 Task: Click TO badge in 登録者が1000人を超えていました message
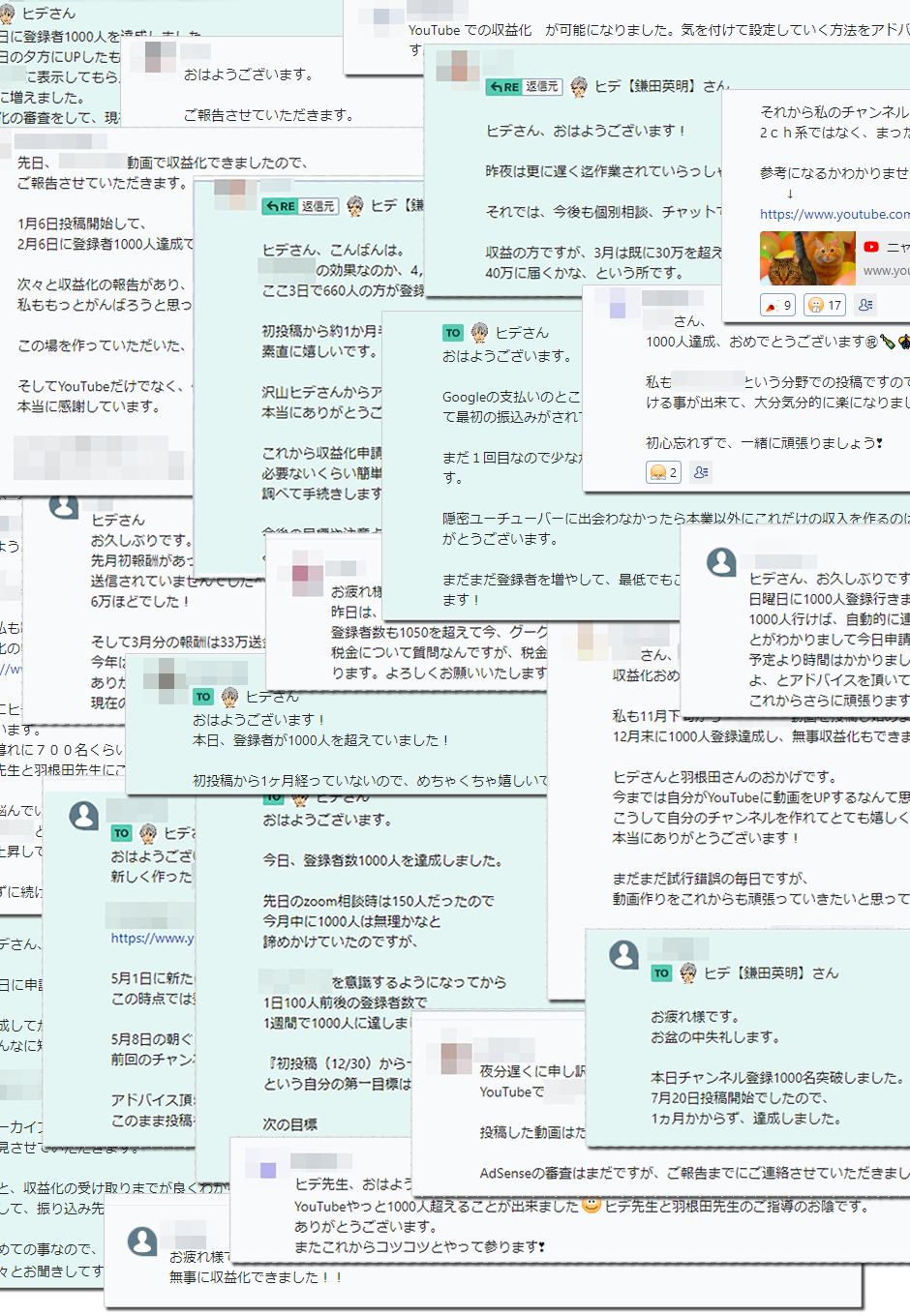[x=202, y=697]
